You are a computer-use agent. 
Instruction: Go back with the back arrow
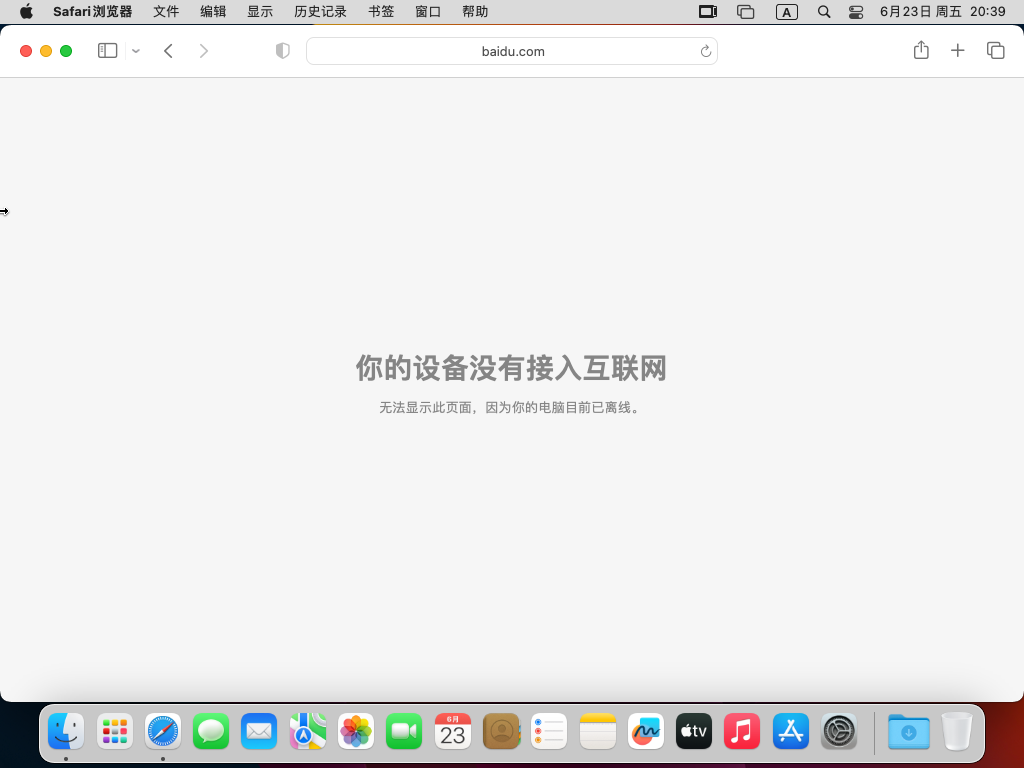click(x=169, y=51)
